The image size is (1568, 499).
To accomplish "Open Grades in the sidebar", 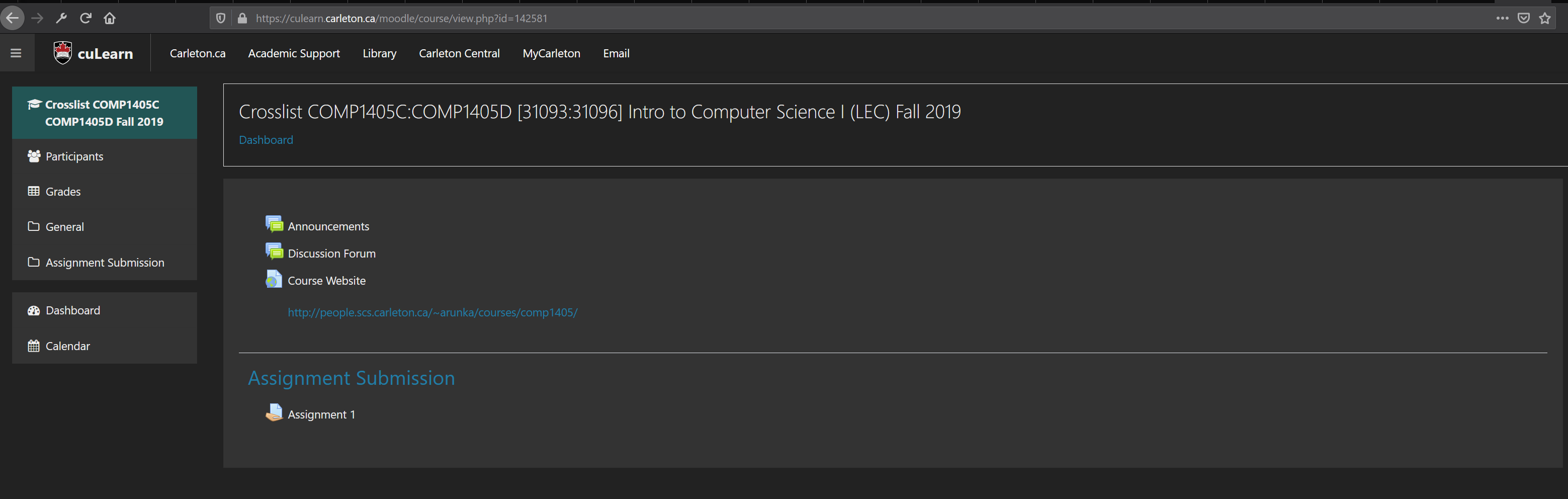I will (105, 192).
